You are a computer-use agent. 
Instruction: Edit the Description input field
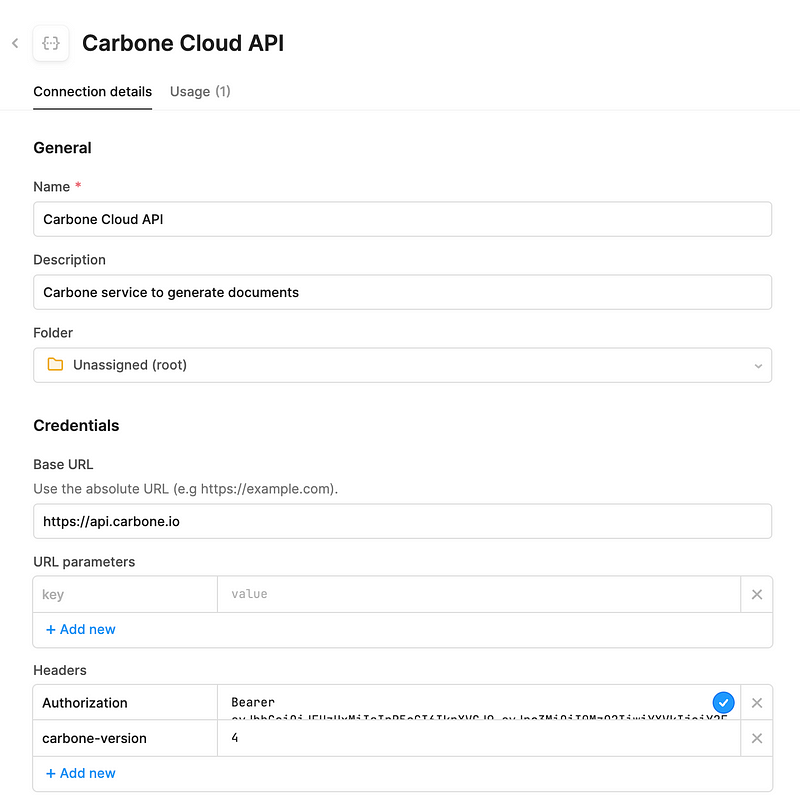[402, 292]
